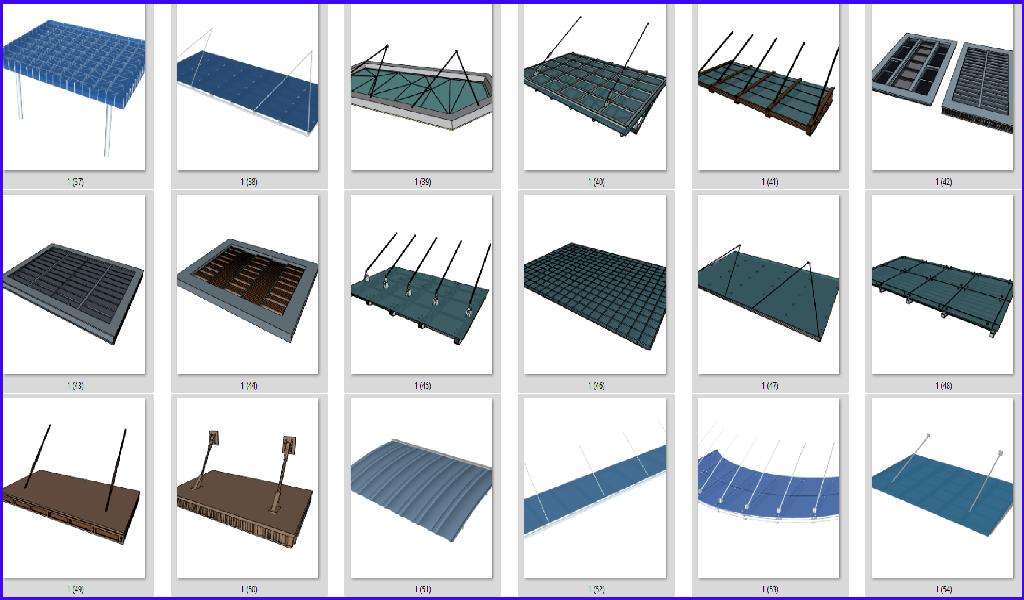Viewport: 1024px width, 600px height.
Task: Select the 1 (52) long narrow blue canopy thumbnail
Action: pyautogui.click(x=594, y=488)
